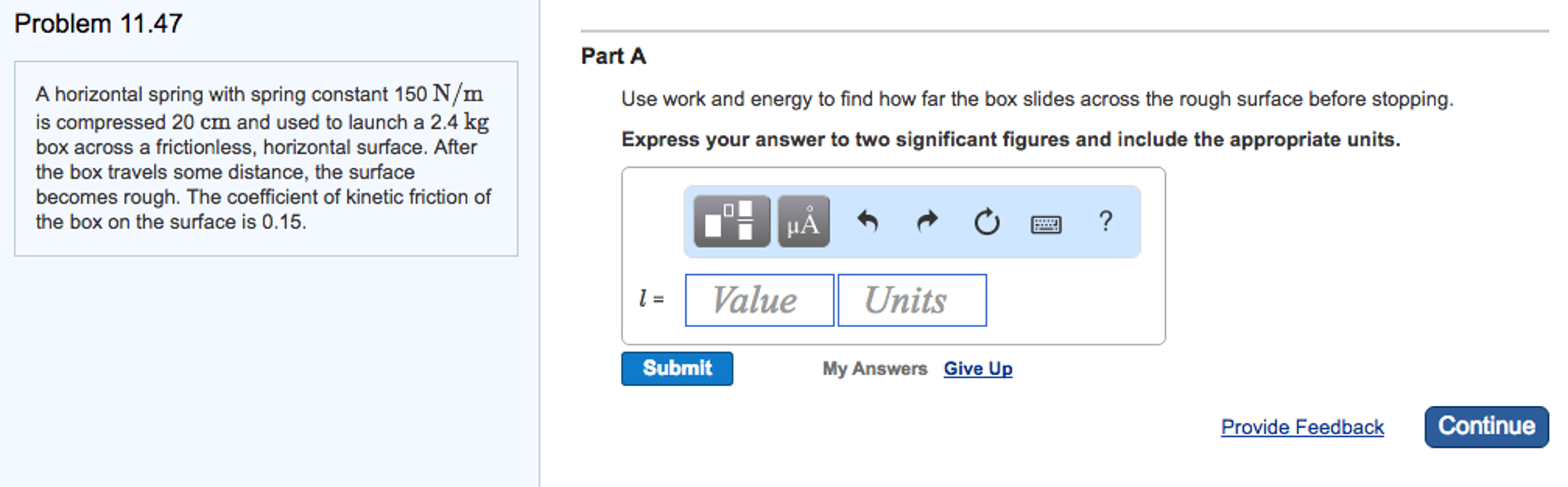
Task: Reset the answer with circular arrow
Action: [986, 221]
